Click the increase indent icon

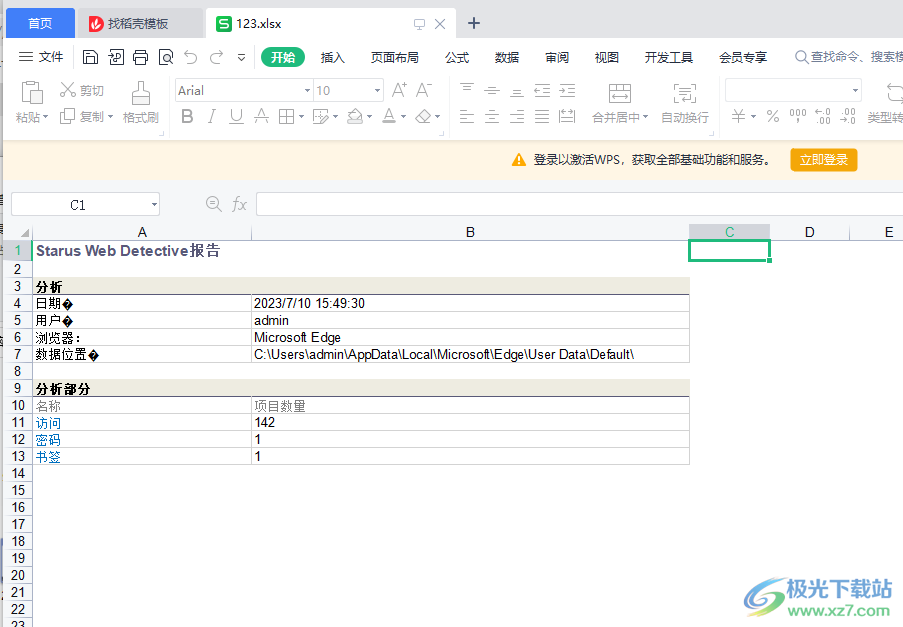coord(567,90)
